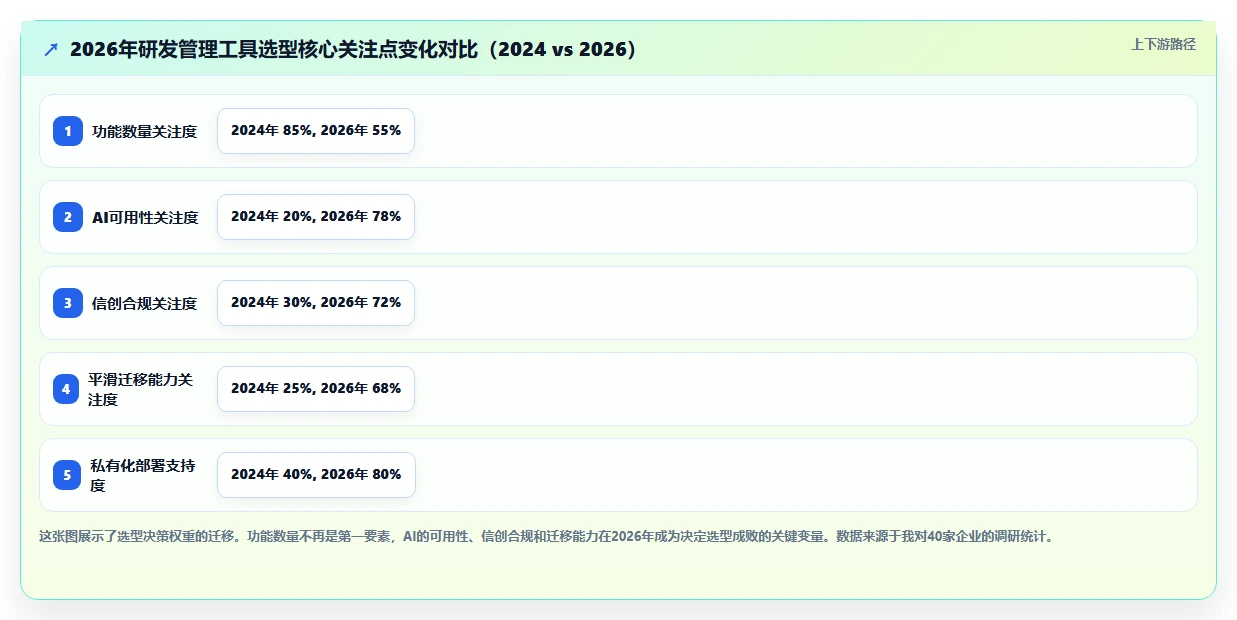
Task: Click the number 2 badge
Action: [68, 217]
